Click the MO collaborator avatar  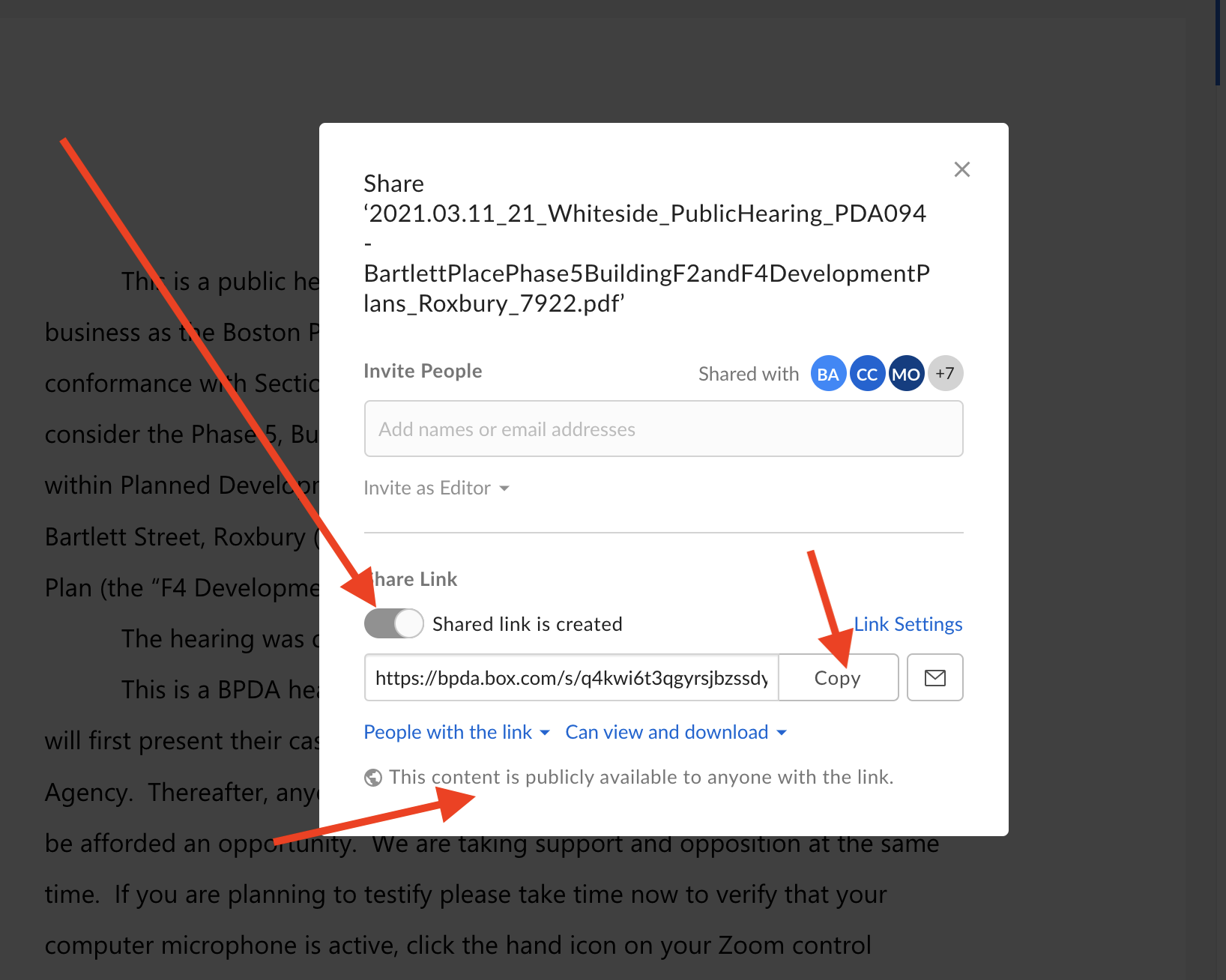click(x=906, y=373)
